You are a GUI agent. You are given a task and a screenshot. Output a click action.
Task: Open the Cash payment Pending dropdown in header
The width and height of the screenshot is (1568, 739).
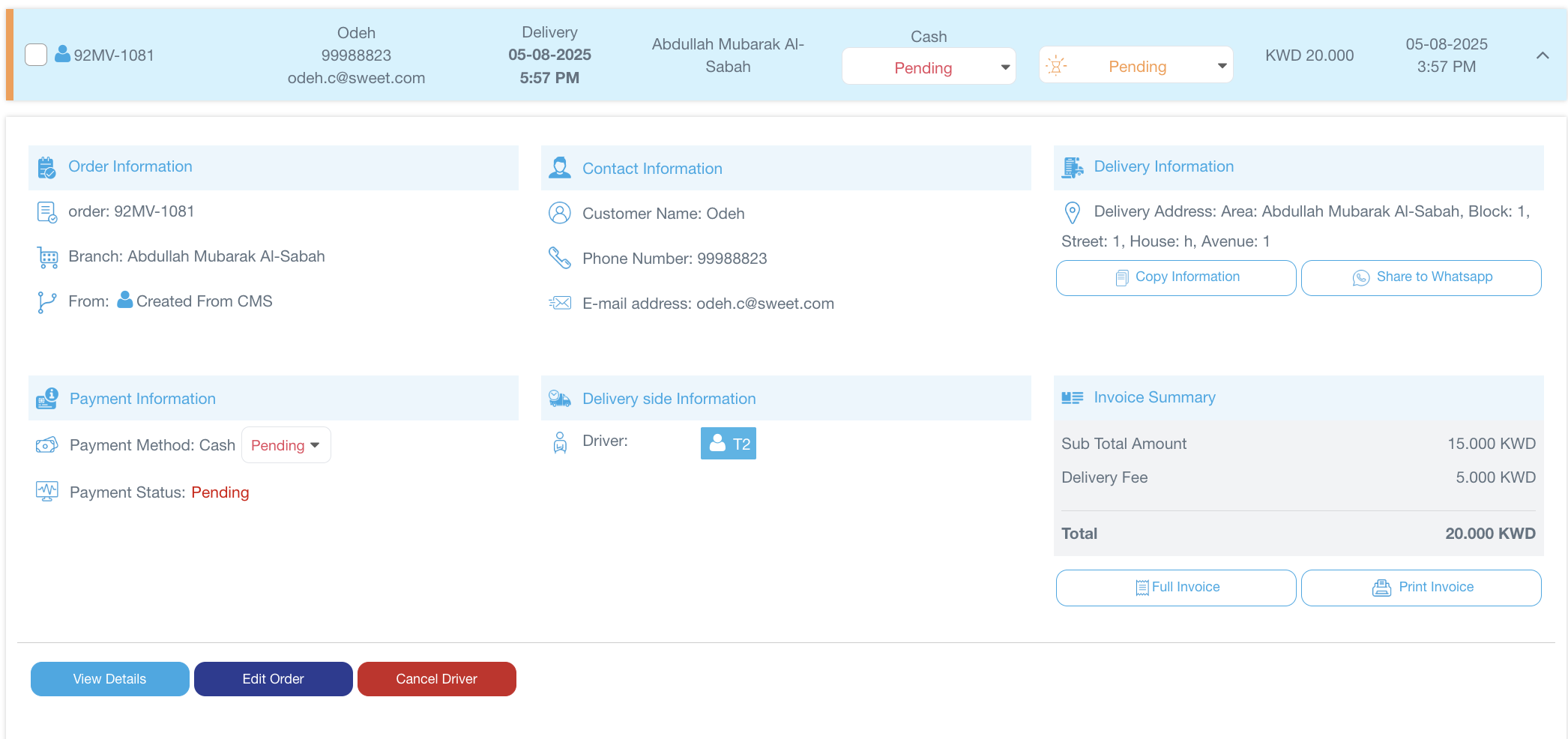pyautogui.click(x=928, y=67)
